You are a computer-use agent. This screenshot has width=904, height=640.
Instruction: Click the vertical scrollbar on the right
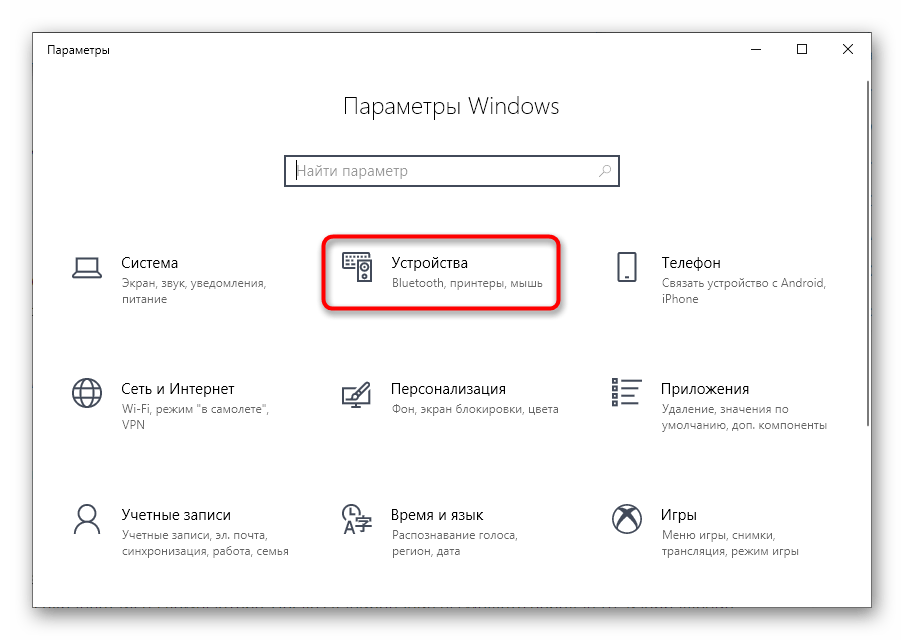[x=868, y=254]
